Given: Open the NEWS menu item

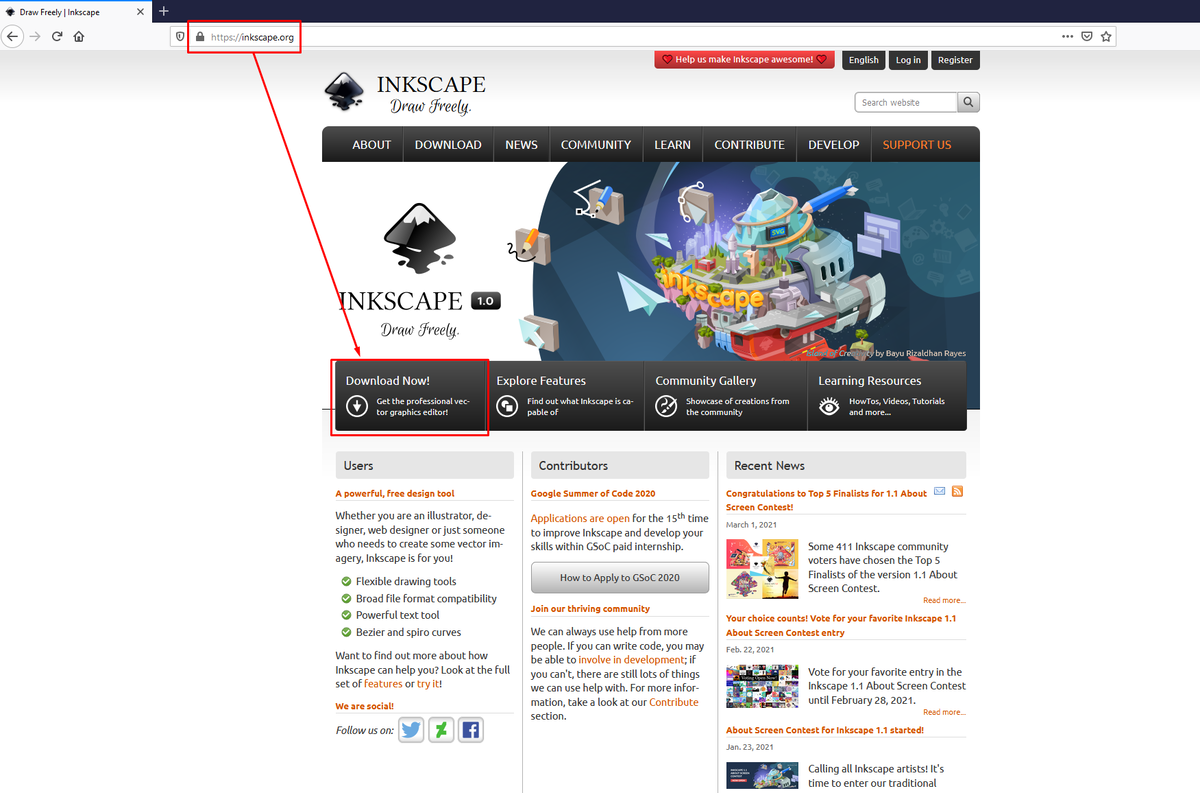Looking at the screenshot, I should tap(521, 145).
